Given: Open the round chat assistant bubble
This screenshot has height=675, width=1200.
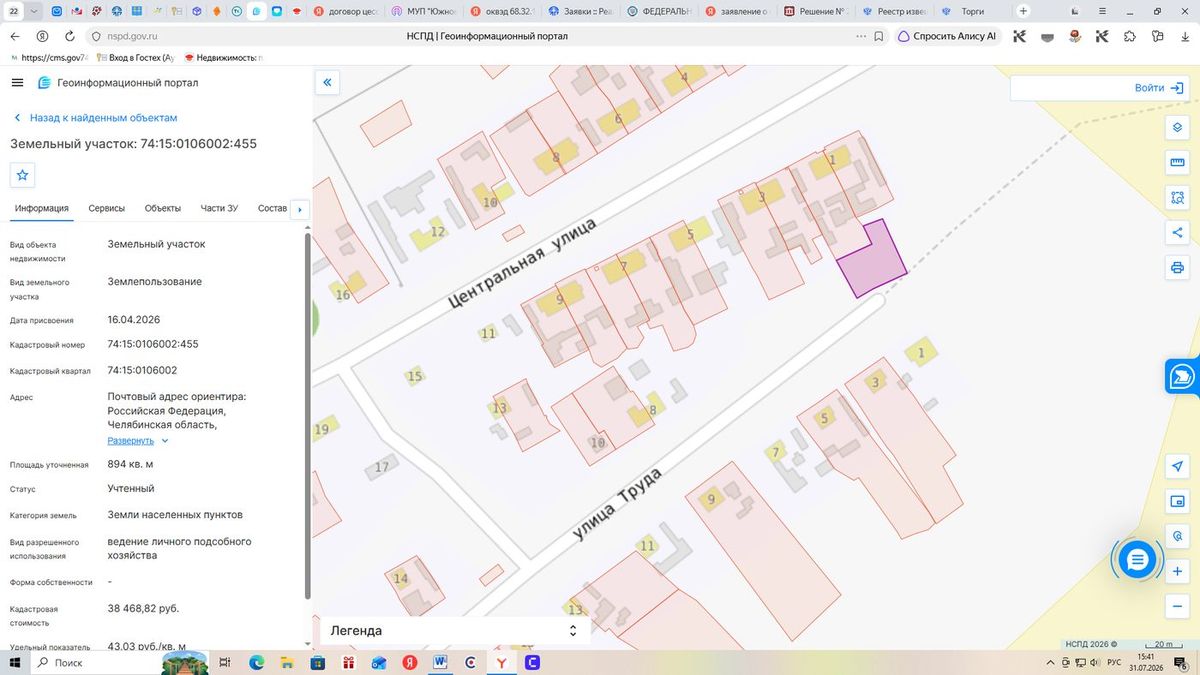Looking at the screenshot, I should coord(1136,561).
